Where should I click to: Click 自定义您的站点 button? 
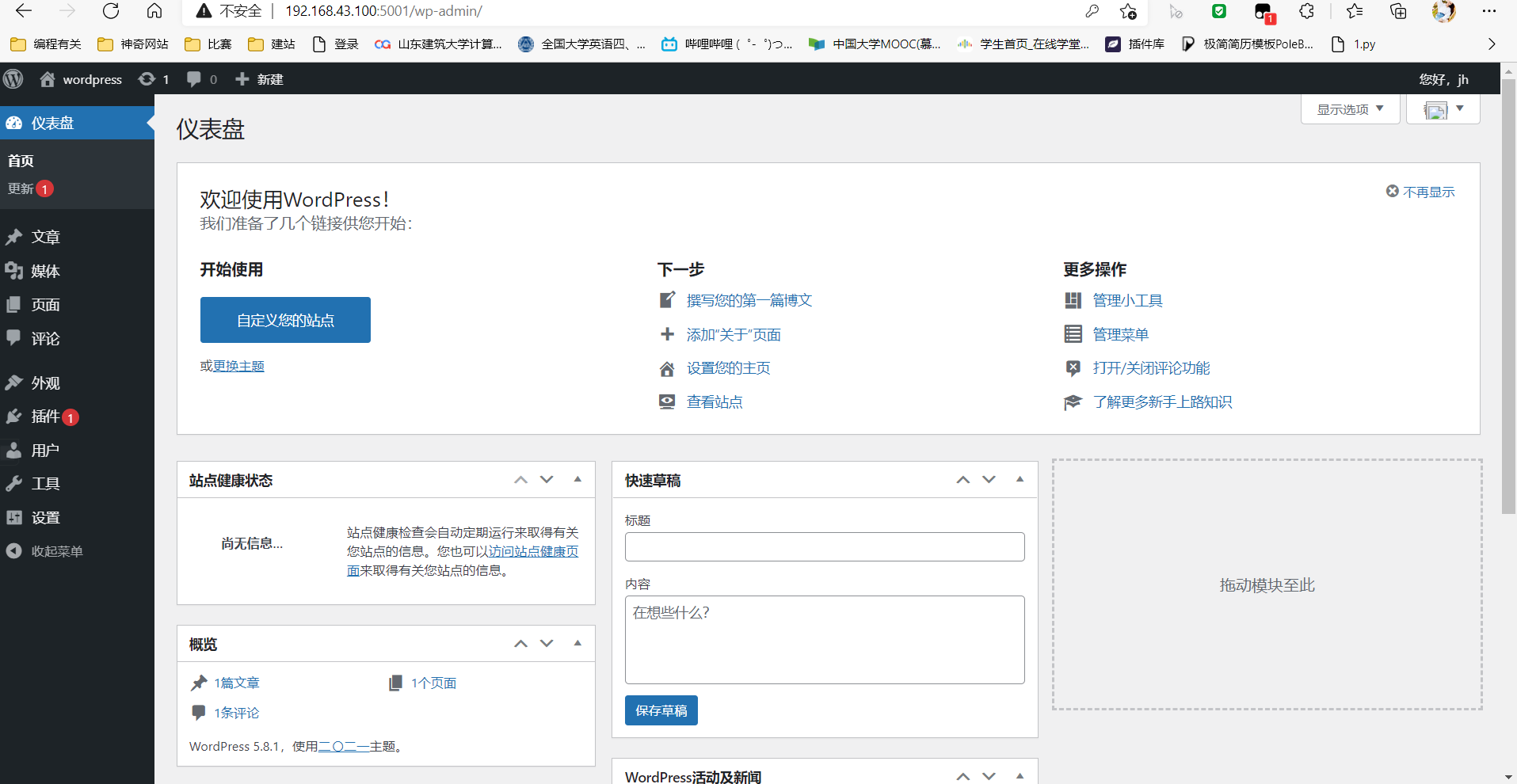pyautogui.click(x=285, y=320)
